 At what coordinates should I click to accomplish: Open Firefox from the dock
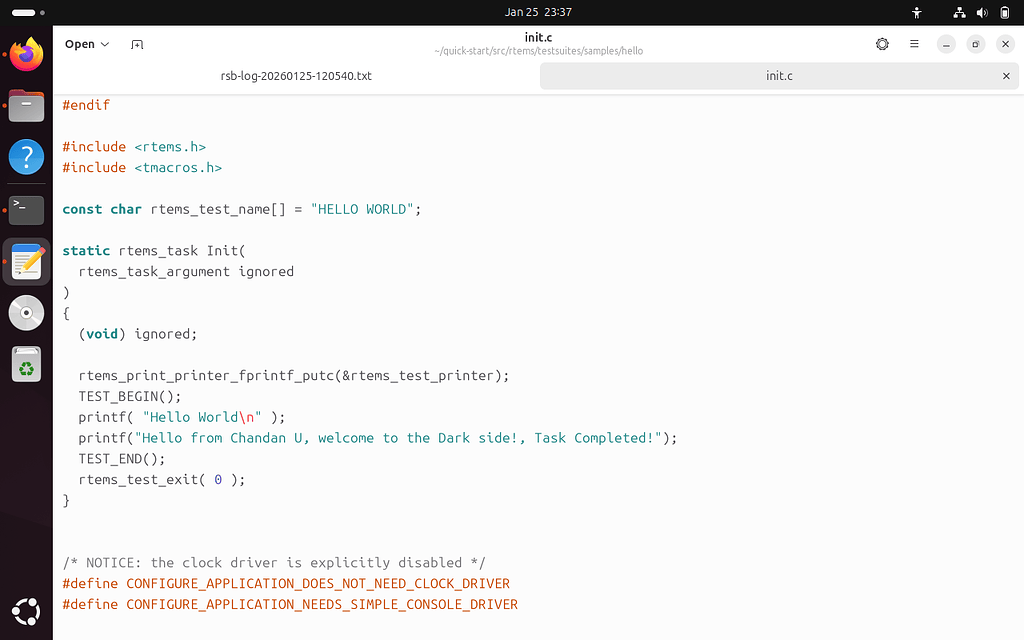click(x=26, y=54)
